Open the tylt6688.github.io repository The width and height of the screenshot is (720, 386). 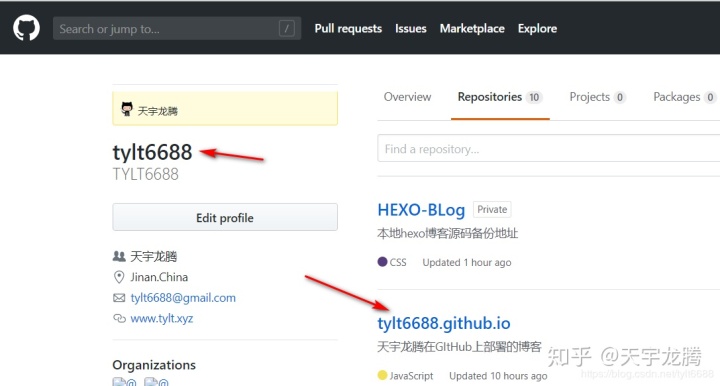pos(444,323)
